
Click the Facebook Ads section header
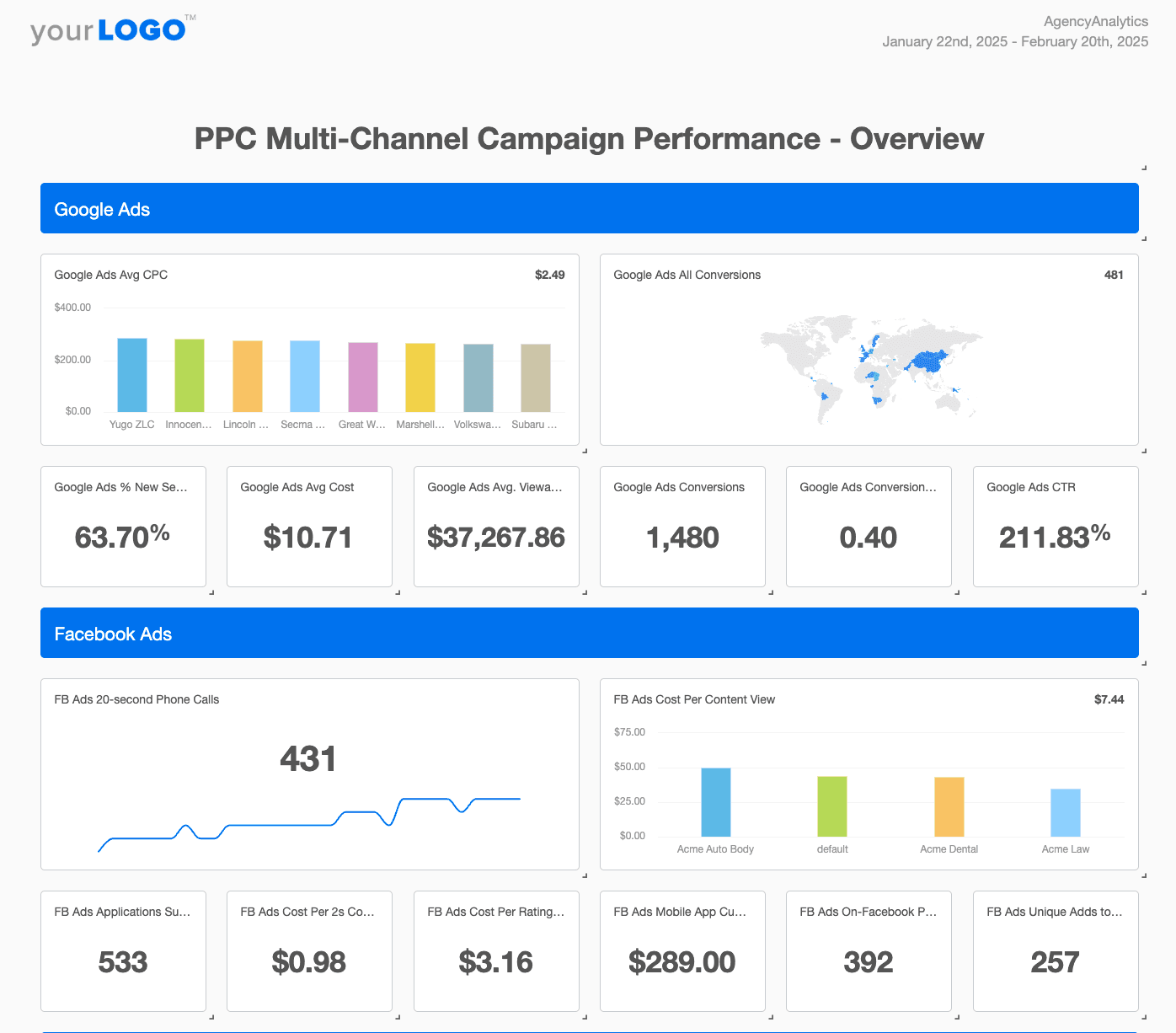pyautogui.click(x=113, y=634)
